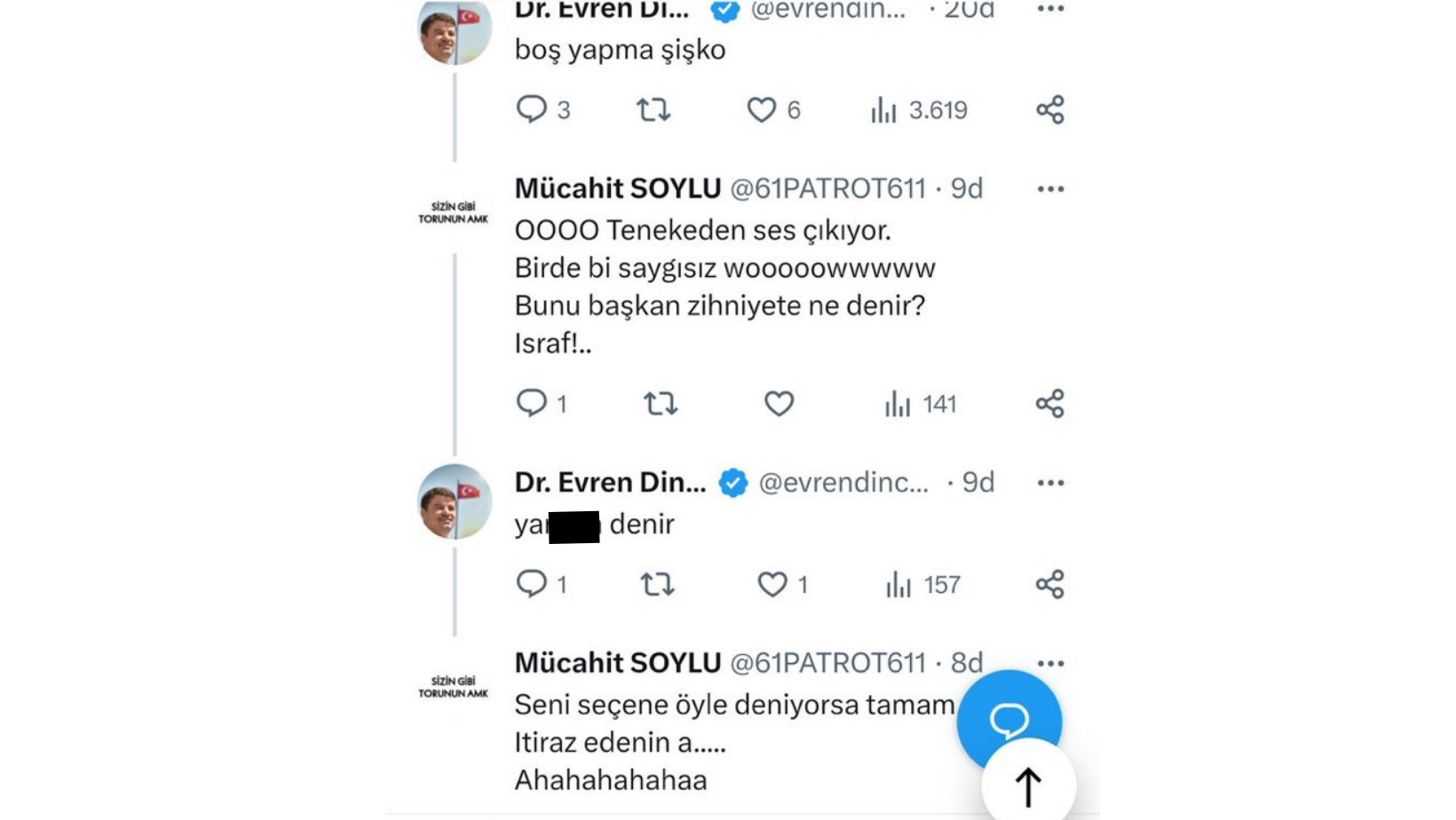Click the scroll-to-top arrow button
This screenshot has width=1456, height=820.
[1028, 786]
